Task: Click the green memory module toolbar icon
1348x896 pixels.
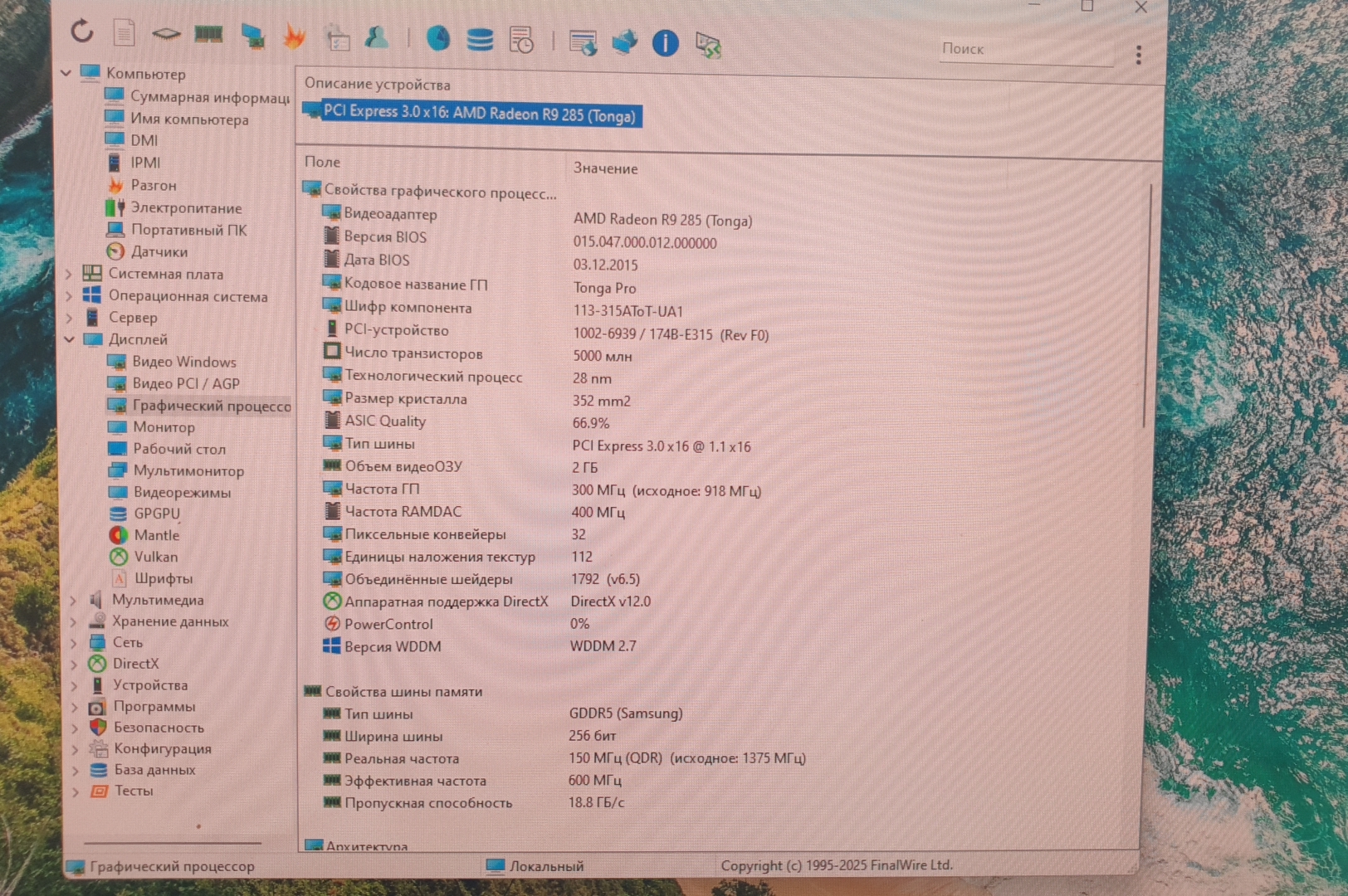Action: (208, 34)
